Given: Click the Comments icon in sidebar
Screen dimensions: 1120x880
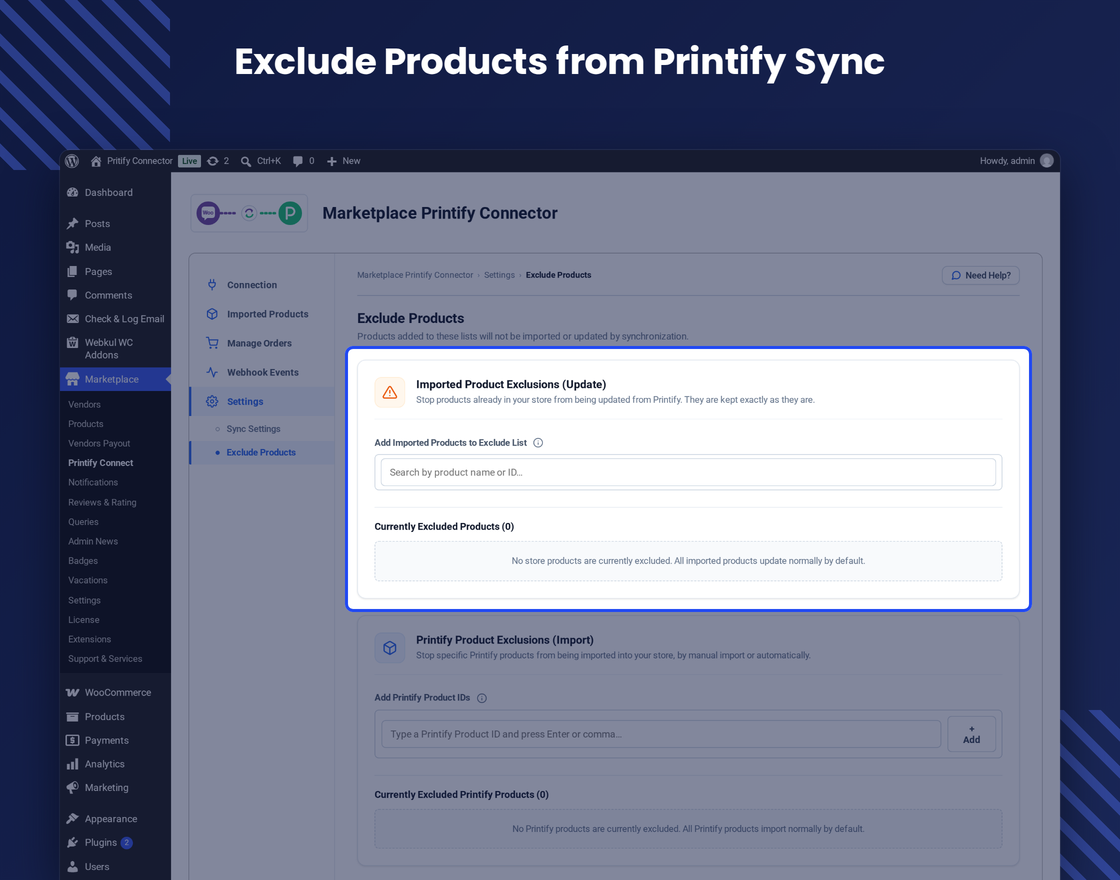Looking at the screenshot, I should pos(72,295).
